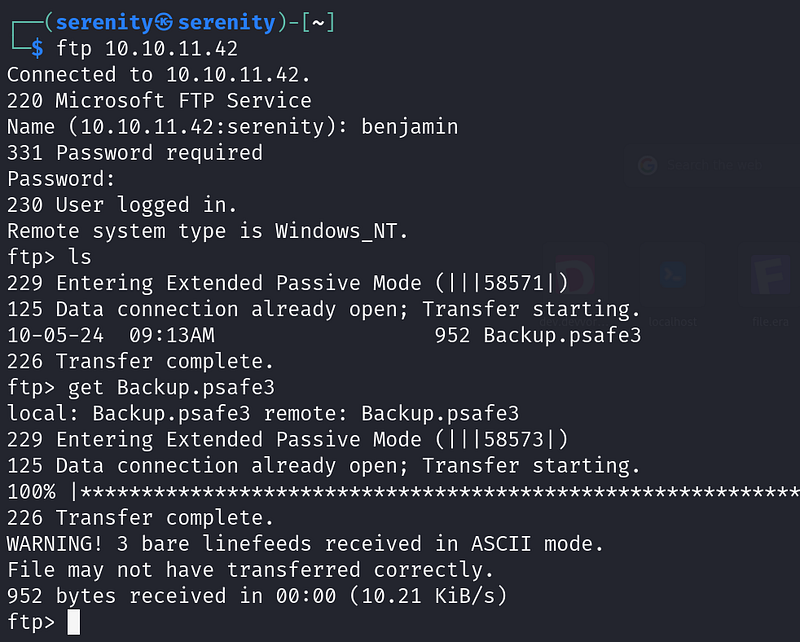Click the Backup.psafe3 filename in the listing
The width and height of the screenshot is (800, 642).
coord(562,336)
